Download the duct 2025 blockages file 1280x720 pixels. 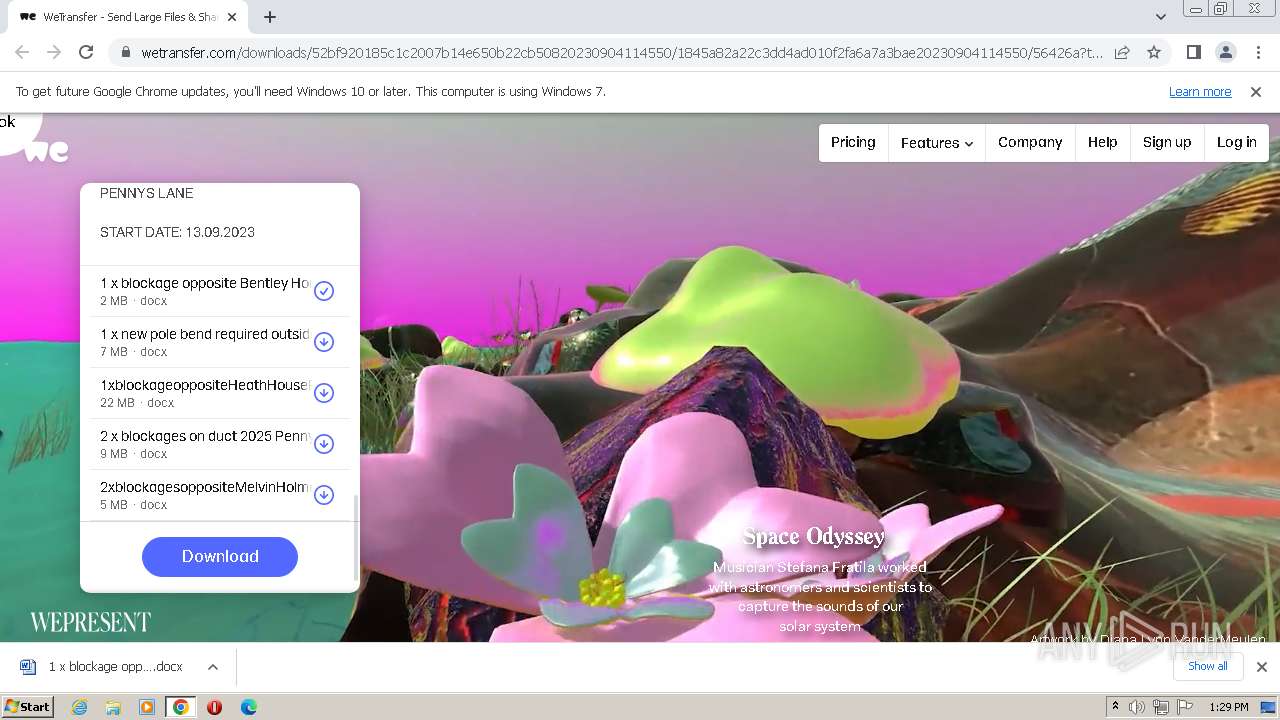click(x=324, y=444)
